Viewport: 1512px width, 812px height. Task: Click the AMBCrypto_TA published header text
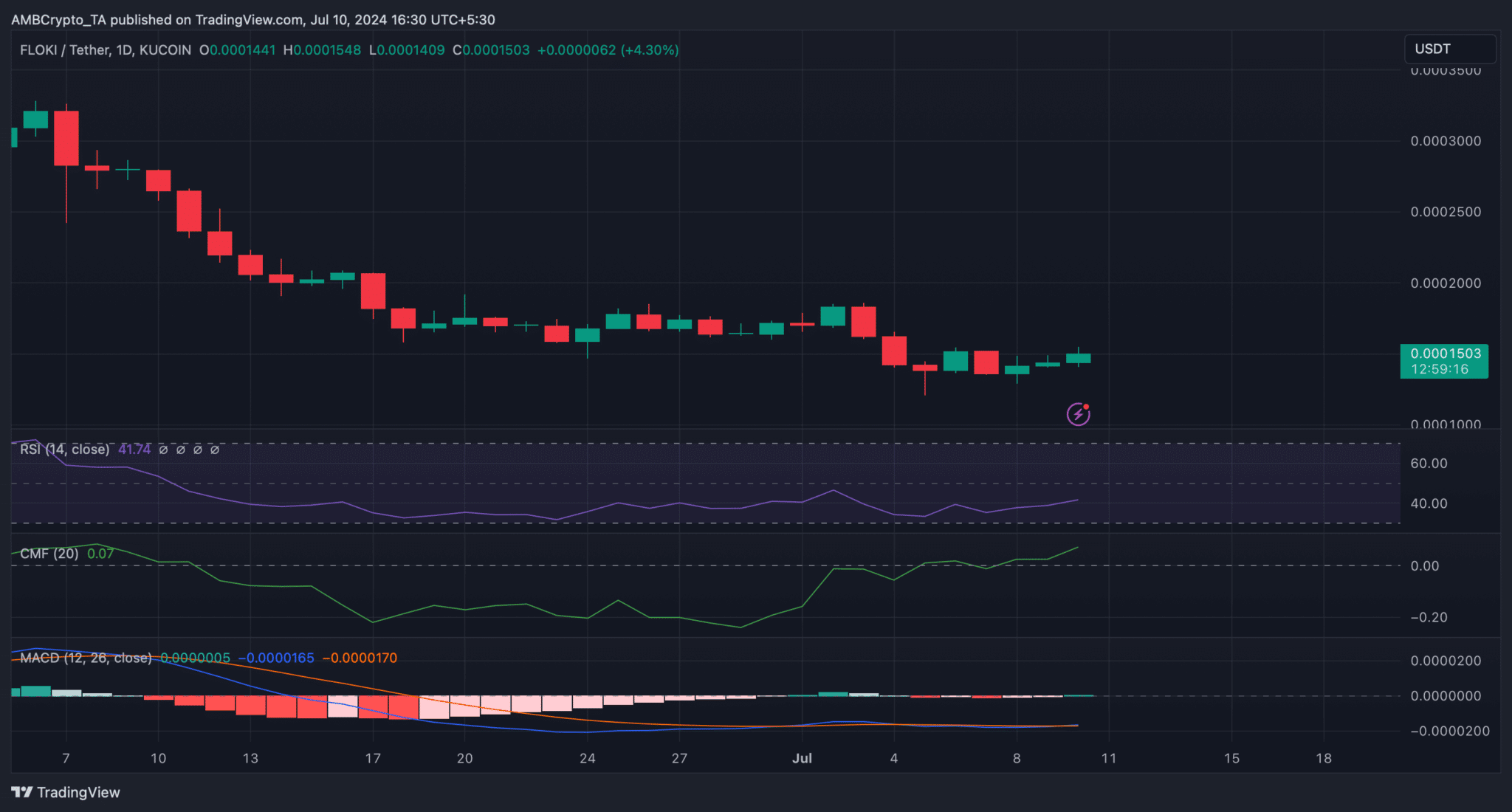click(253, 20)
